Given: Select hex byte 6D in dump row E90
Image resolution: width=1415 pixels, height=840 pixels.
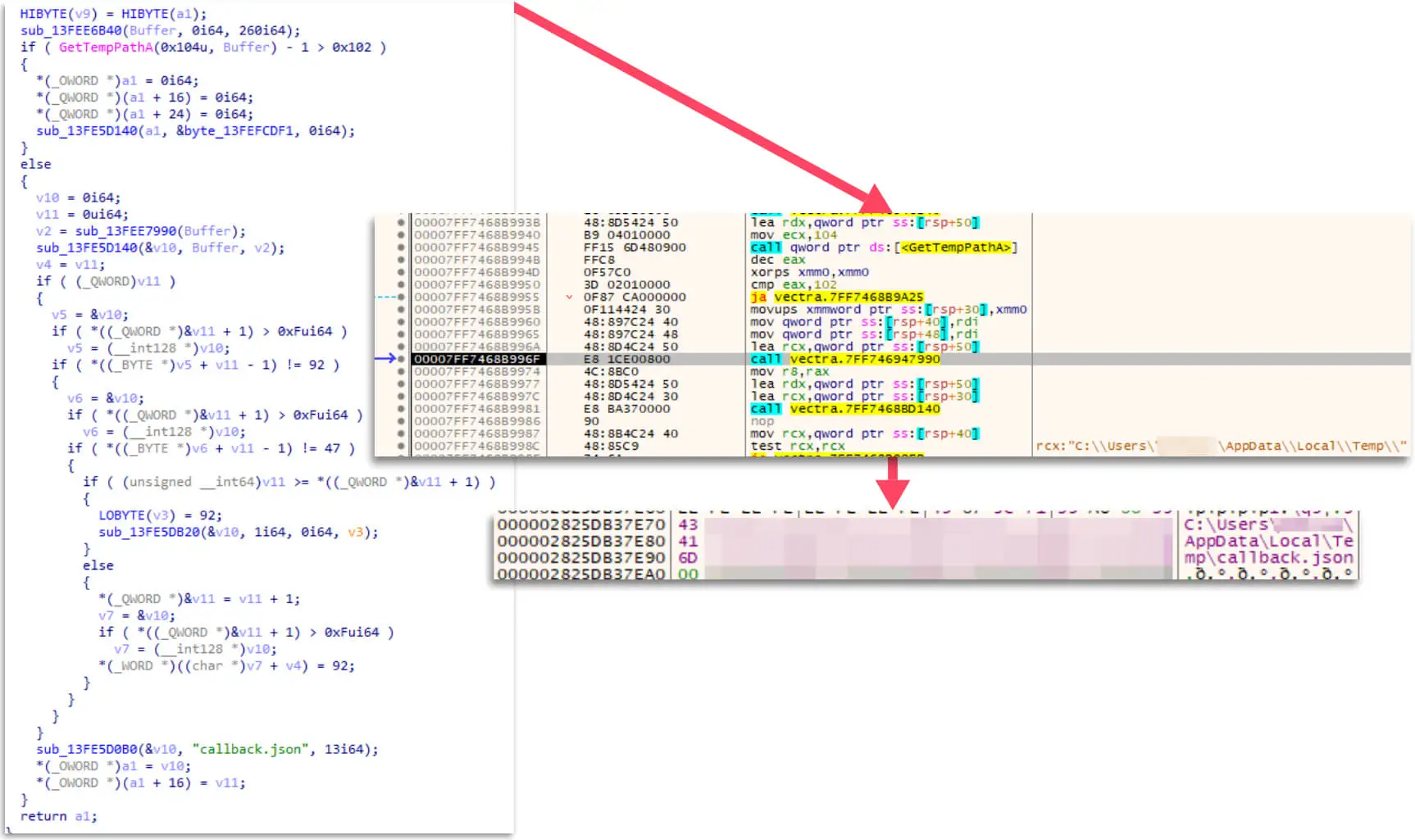Looking at the screenshot, I should click(688, 557).
